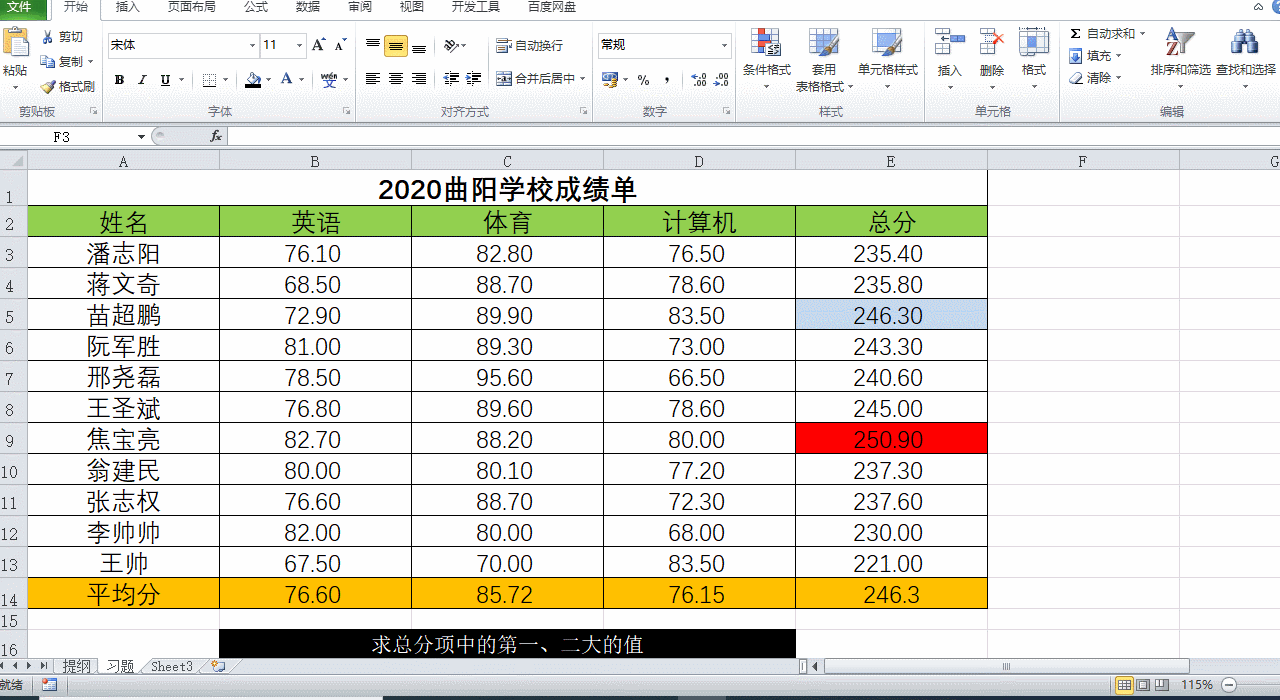Click the insert function fx icon
This screenshot has width=1280, height=700.
[215, 136]
